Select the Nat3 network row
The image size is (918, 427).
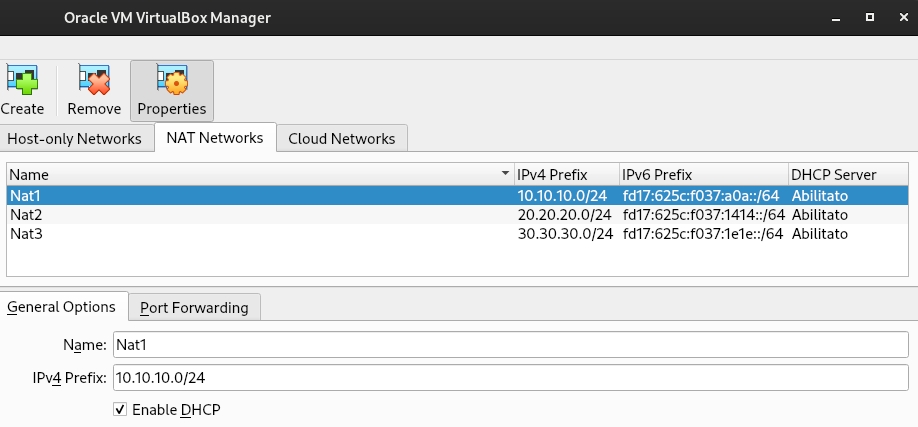point(26,233)
